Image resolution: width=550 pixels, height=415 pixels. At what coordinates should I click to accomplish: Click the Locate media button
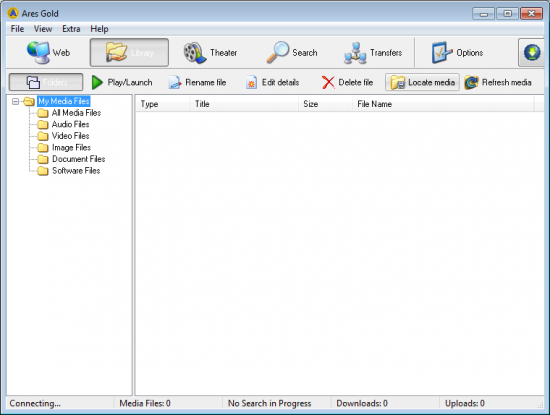click(x=422, y=82)
